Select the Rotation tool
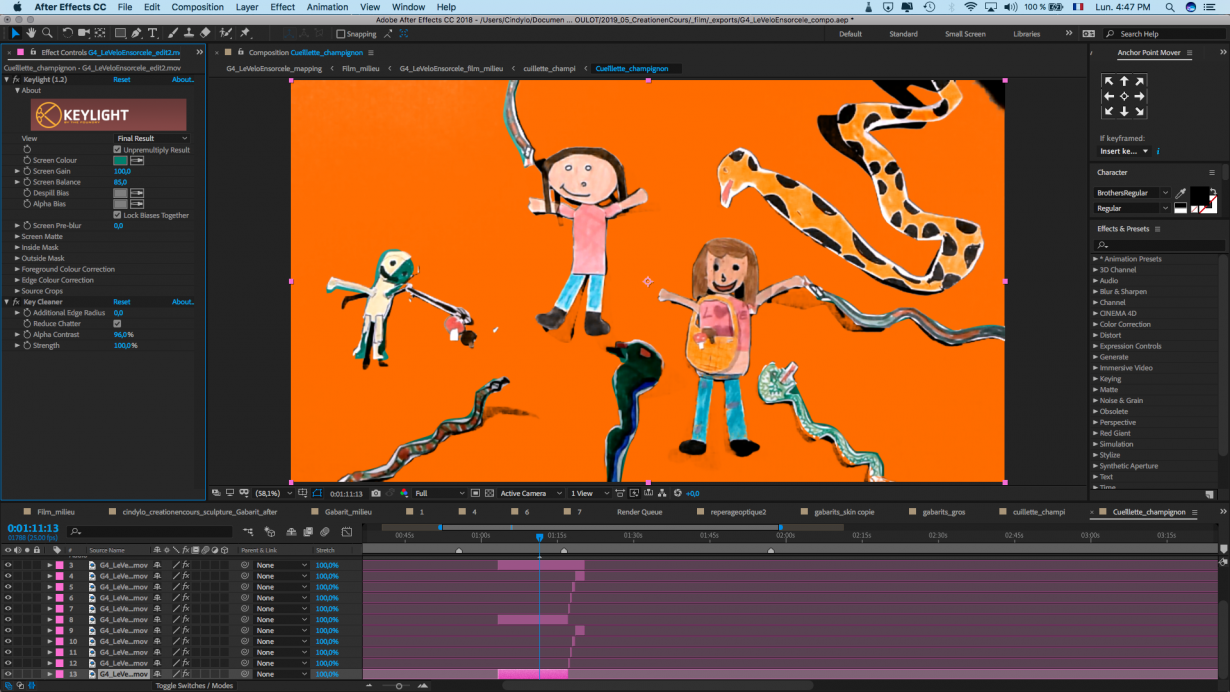The image size is (1230, 692). [x=67, y=33]
